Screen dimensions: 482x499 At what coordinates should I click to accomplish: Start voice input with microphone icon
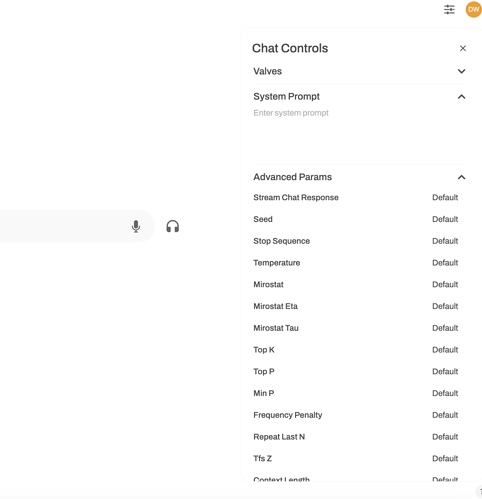pyautogui.click(x=136, y=226)
